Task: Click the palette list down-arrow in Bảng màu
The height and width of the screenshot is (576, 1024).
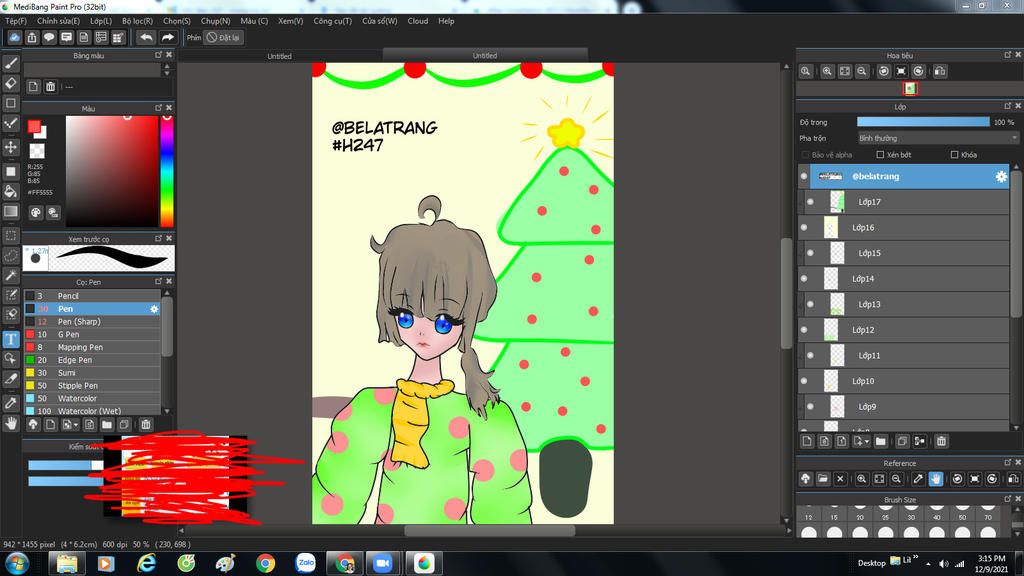Action: [167, 72]
